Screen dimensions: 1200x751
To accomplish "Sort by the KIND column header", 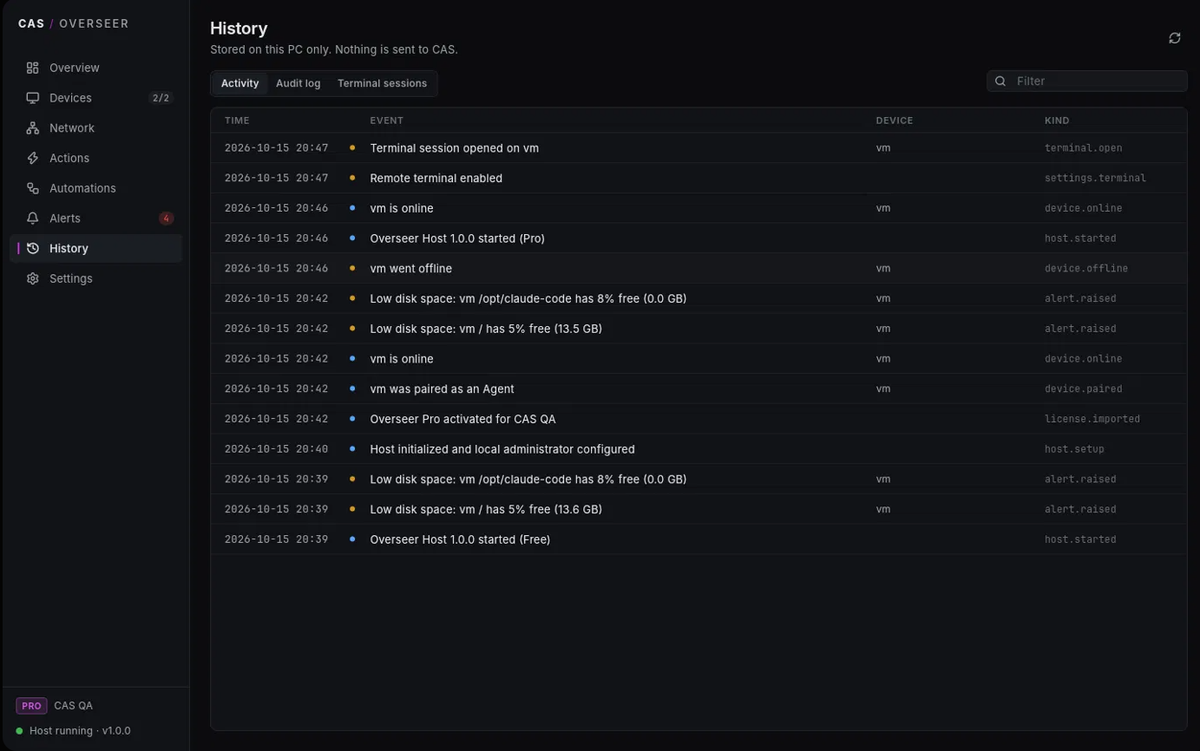I will (1057, 121).
